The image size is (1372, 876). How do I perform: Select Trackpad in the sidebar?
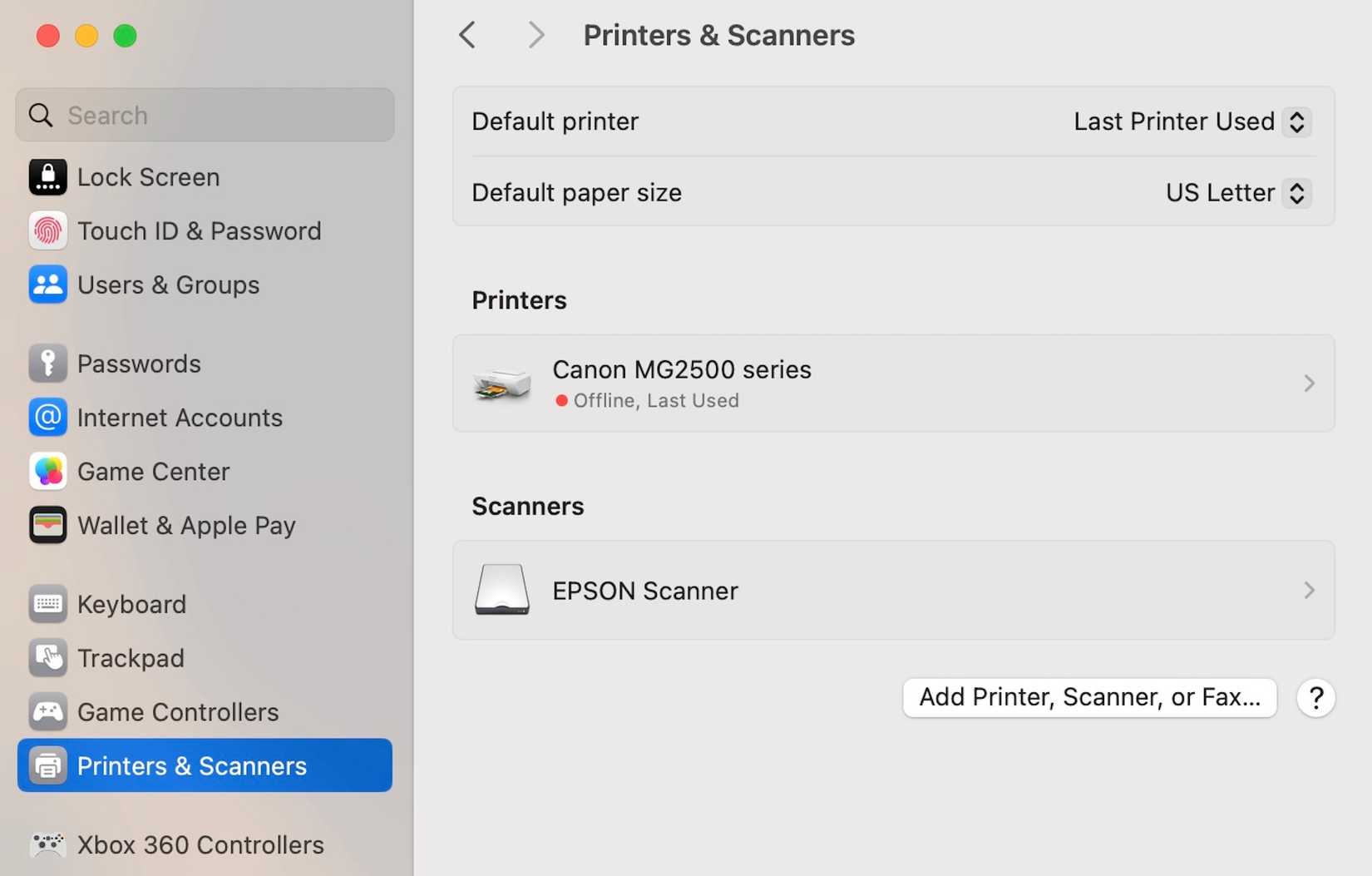[205, 658]
